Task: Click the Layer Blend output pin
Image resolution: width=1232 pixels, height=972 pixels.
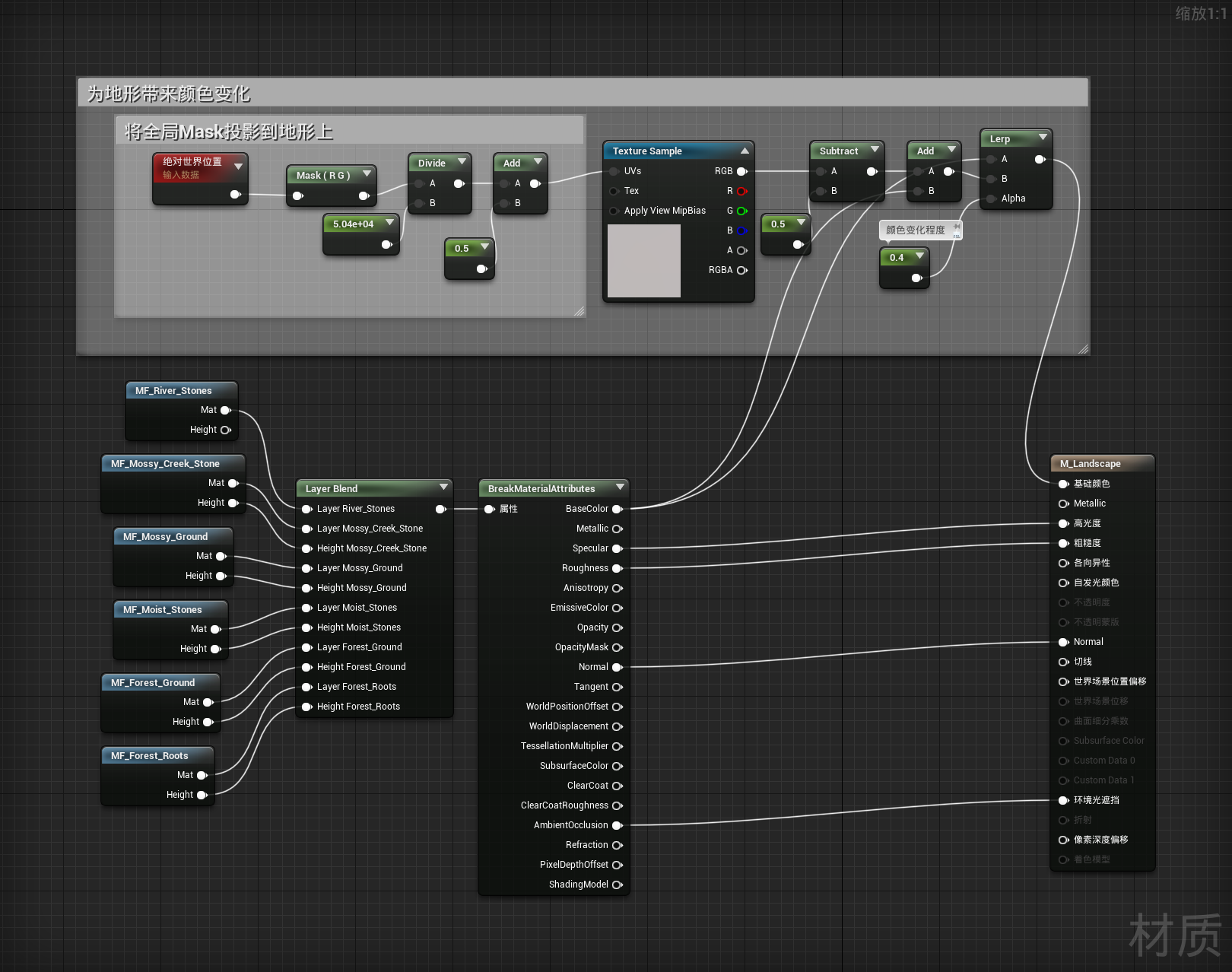Action: (440, 509)
